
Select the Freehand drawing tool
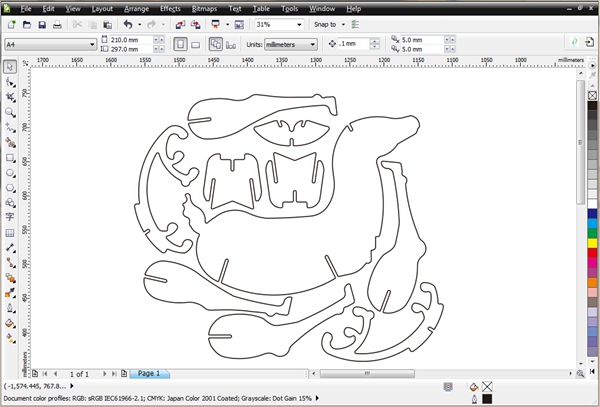point(10,127)
